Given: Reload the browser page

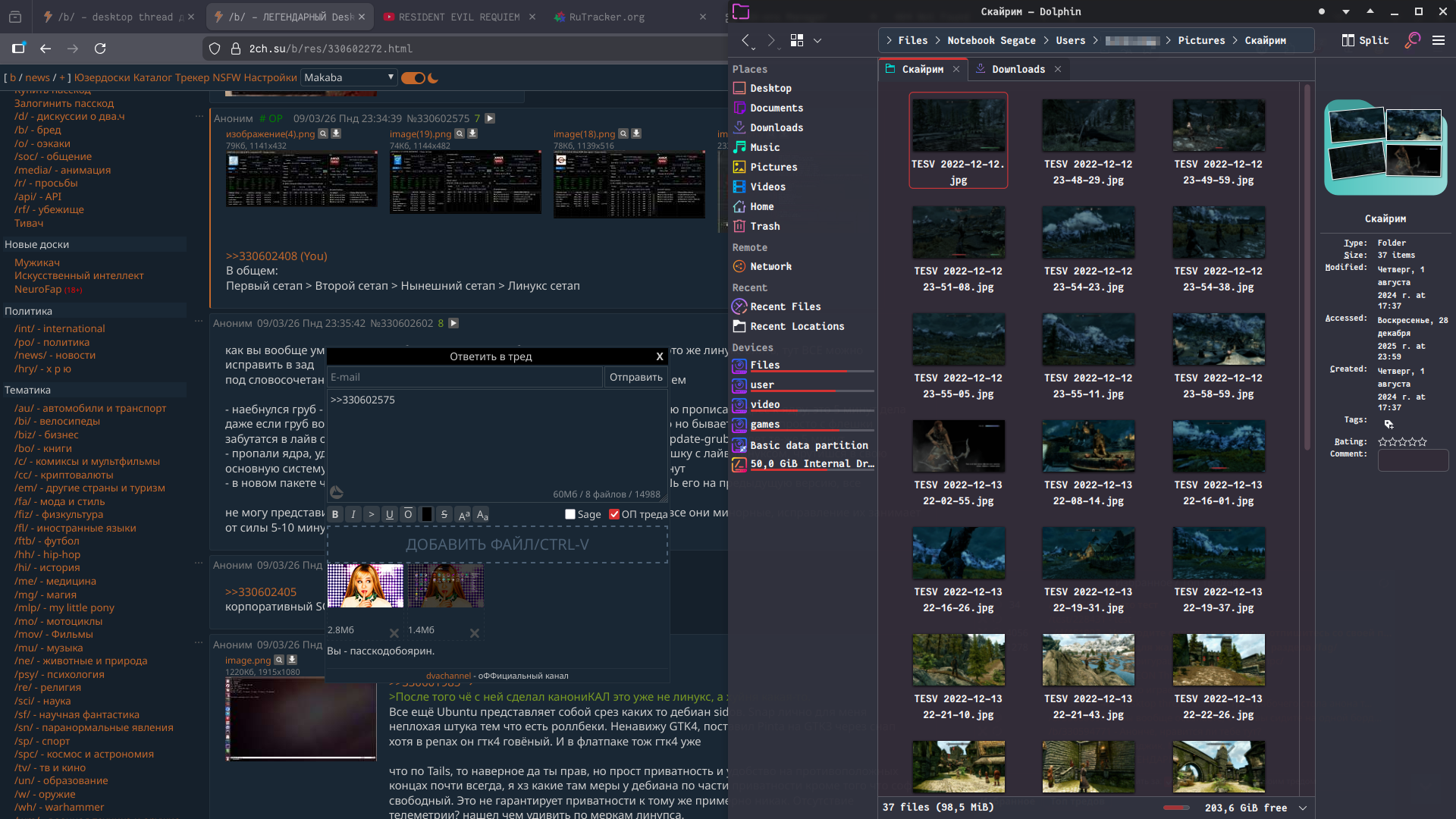Looking at the screenshot, I should 100,49.
